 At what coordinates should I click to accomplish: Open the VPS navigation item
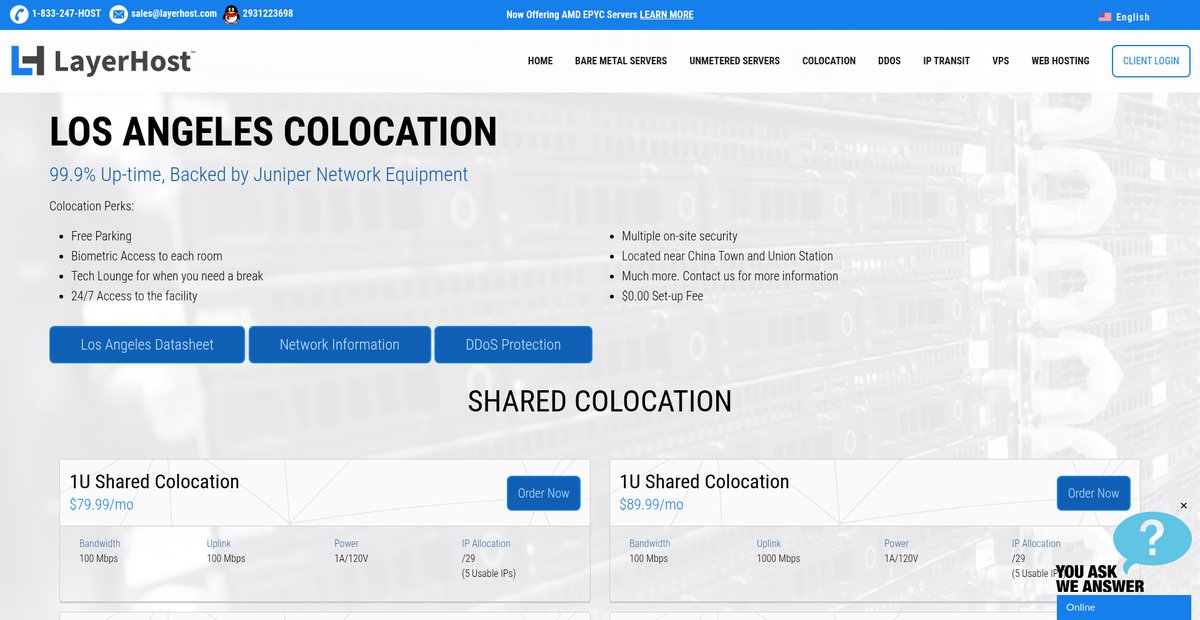point(1000,61)
